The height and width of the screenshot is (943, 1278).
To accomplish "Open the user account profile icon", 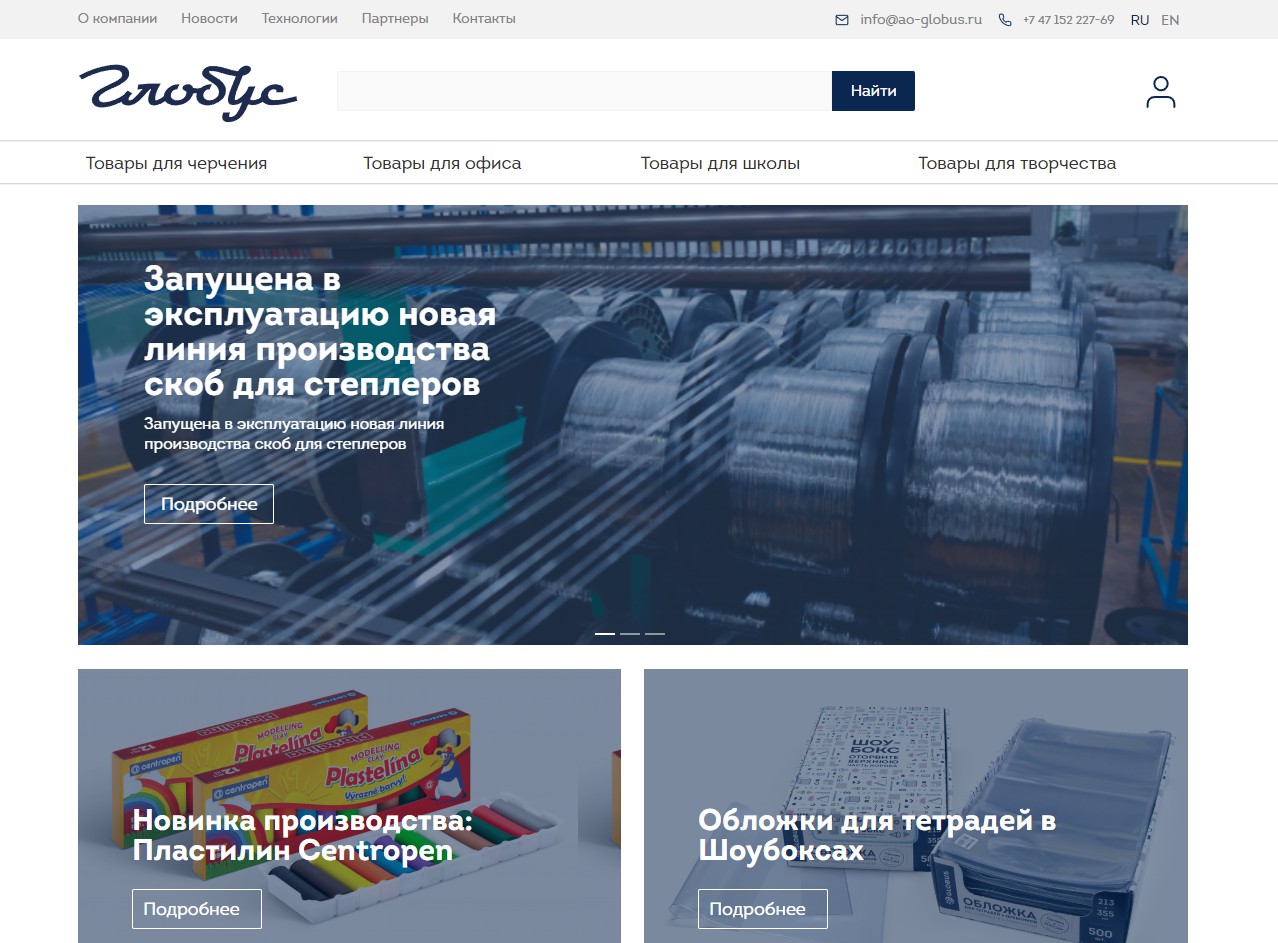I will [1160, 91].
